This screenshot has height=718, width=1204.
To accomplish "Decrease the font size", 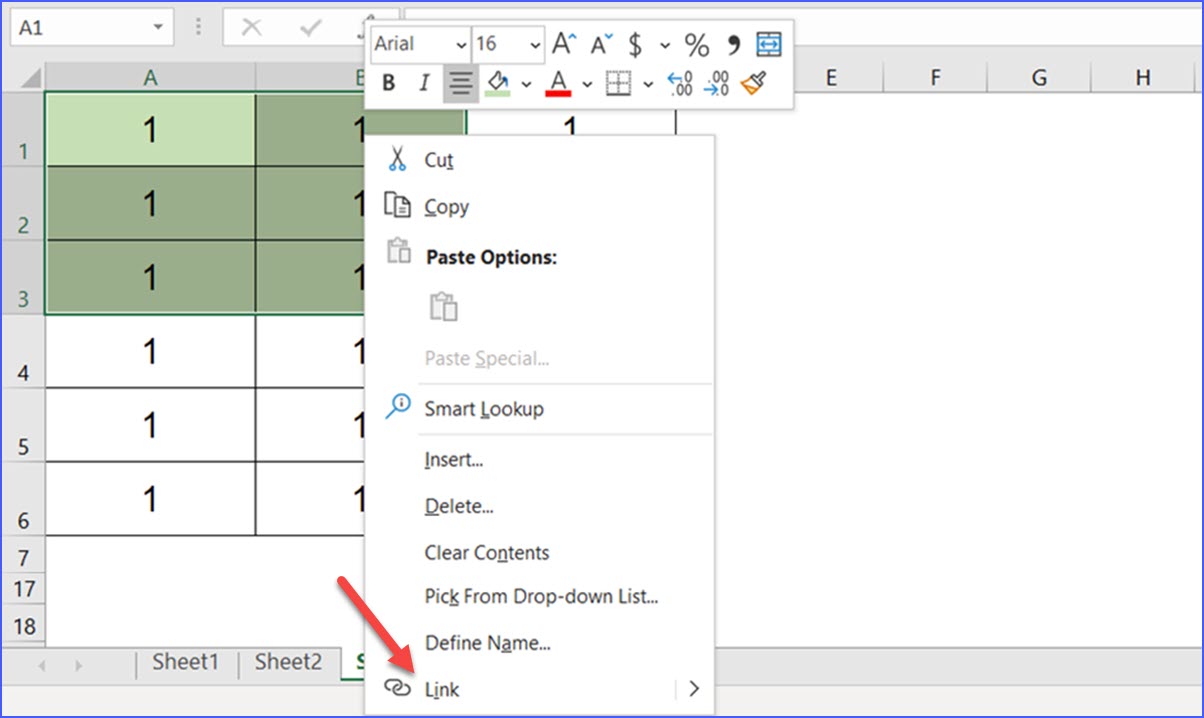I will point(600,44).
